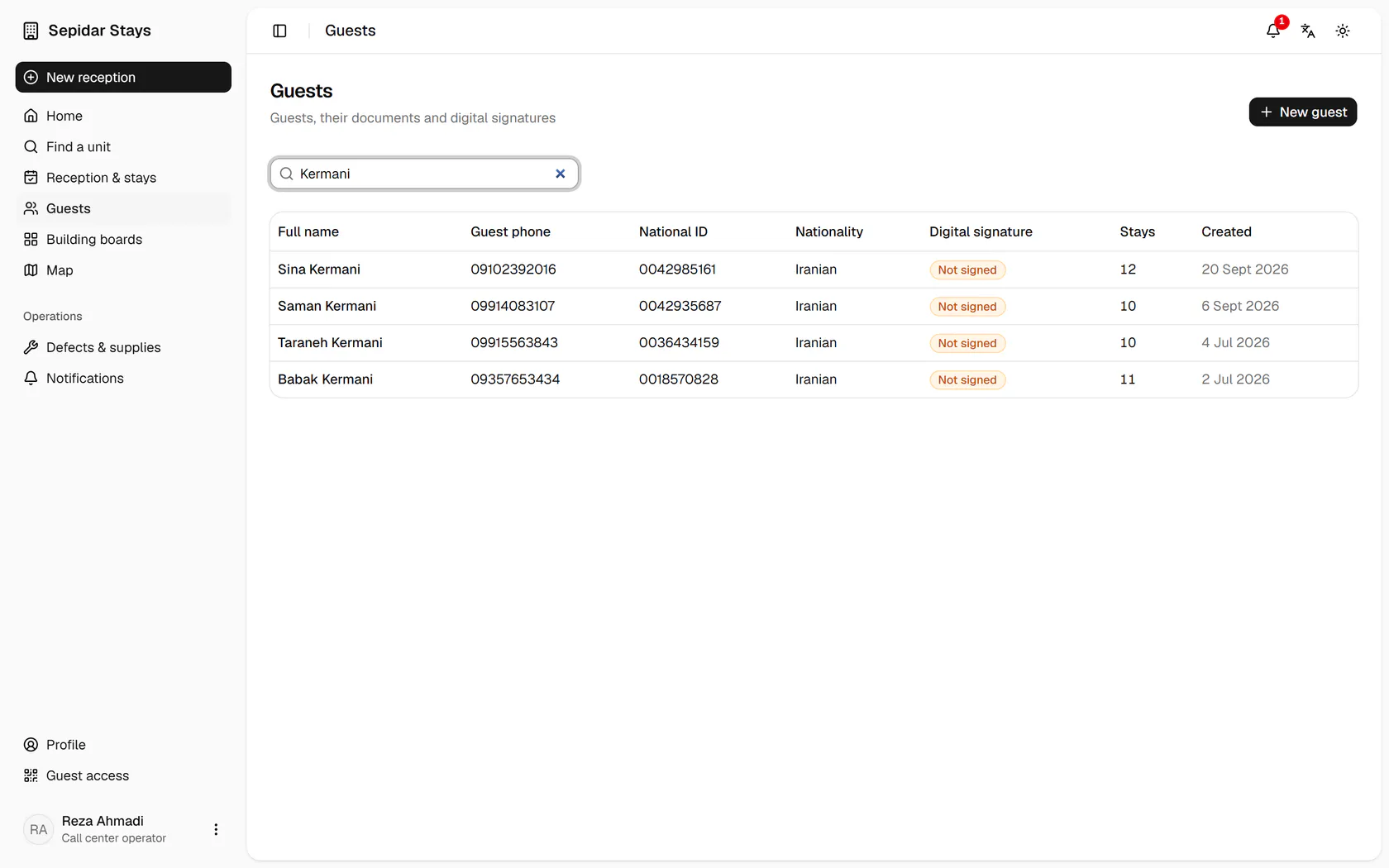This screenshot has width=1389, height=868.
Task: Open Profile page
Action: (x=123, y=745)
